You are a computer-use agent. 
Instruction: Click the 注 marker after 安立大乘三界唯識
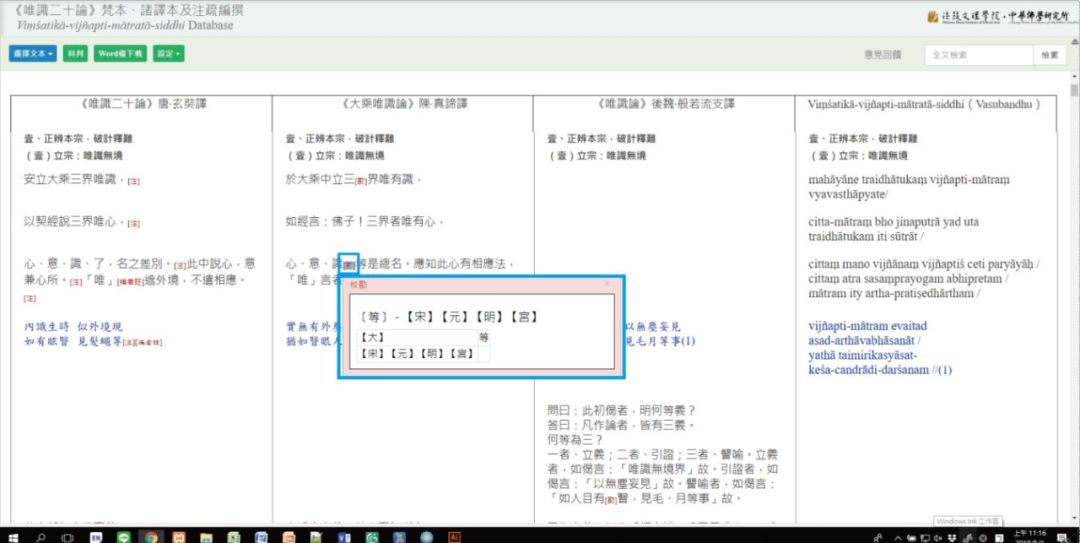133,180
